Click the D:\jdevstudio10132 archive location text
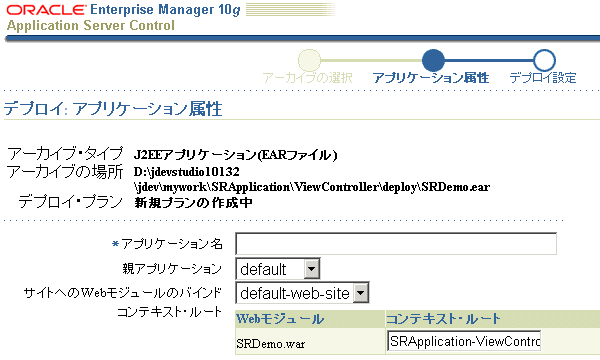600x360 pixels. click(187, 171)
